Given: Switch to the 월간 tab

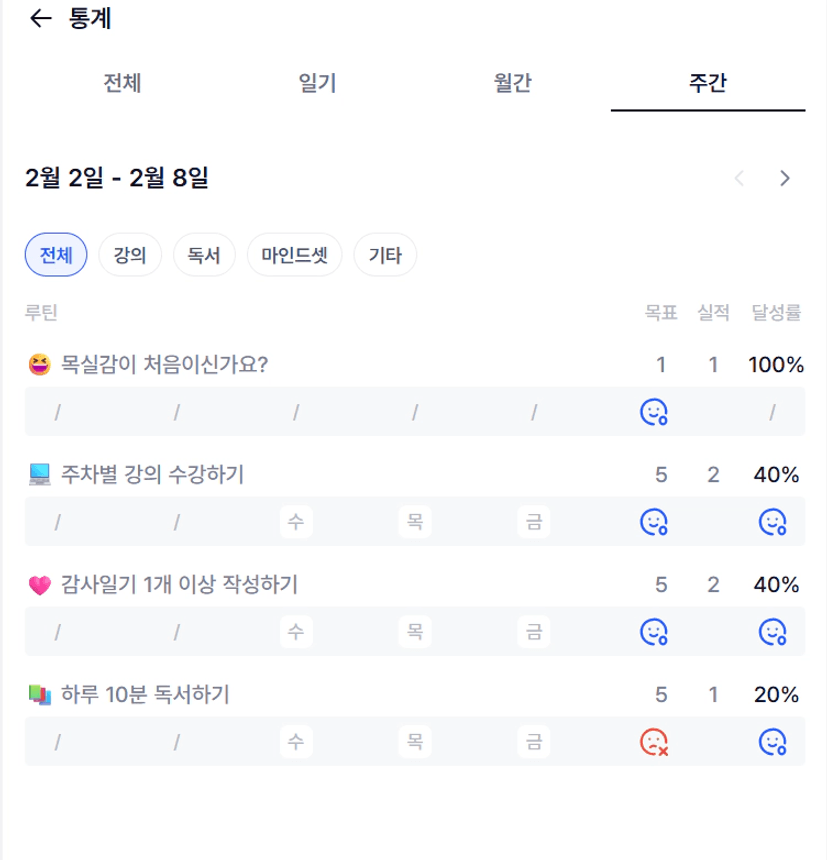Looking at the screenshot, I should click(512, 83).
